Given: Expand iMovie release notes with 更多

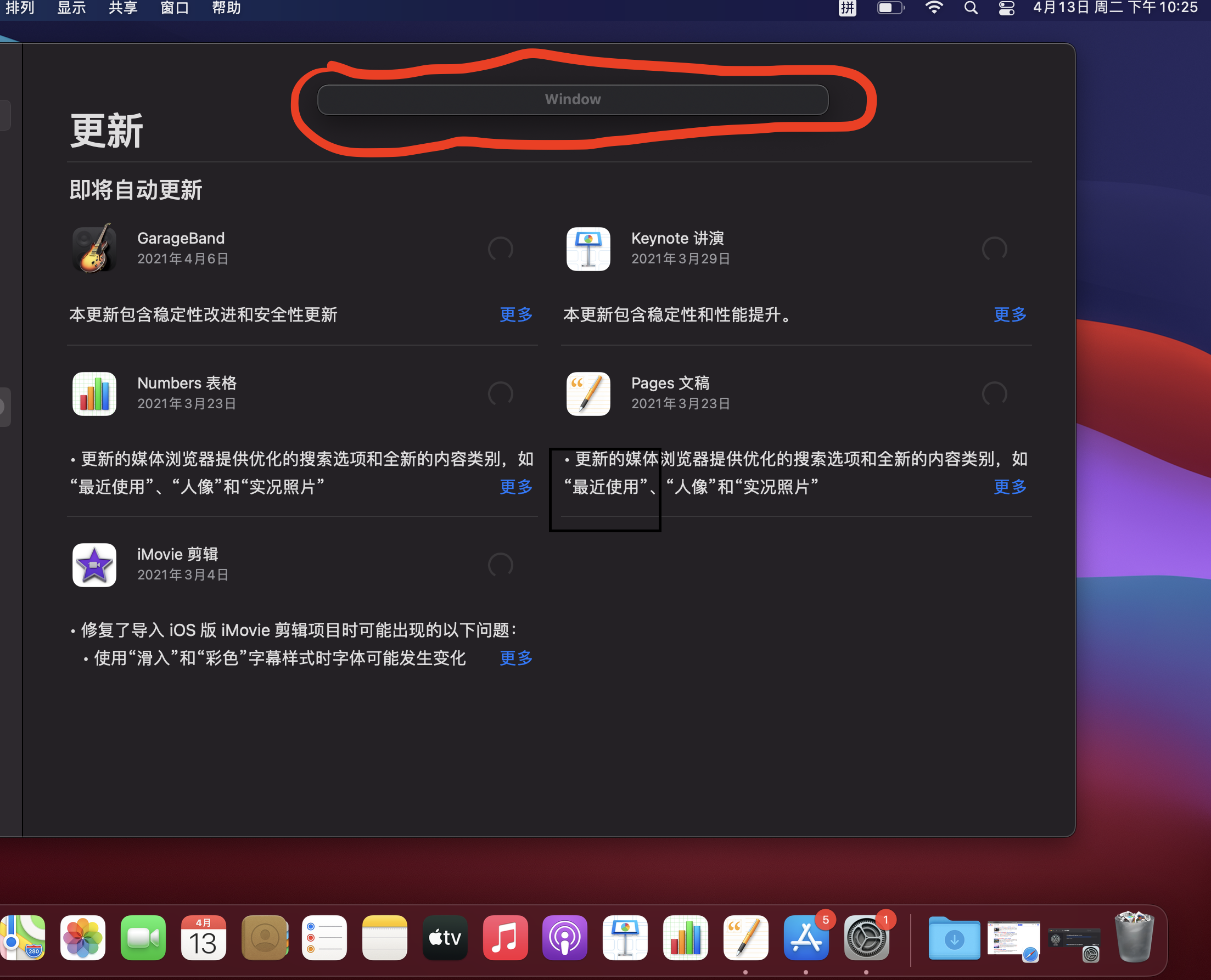Looking at the screenshot, I should 515,658.
